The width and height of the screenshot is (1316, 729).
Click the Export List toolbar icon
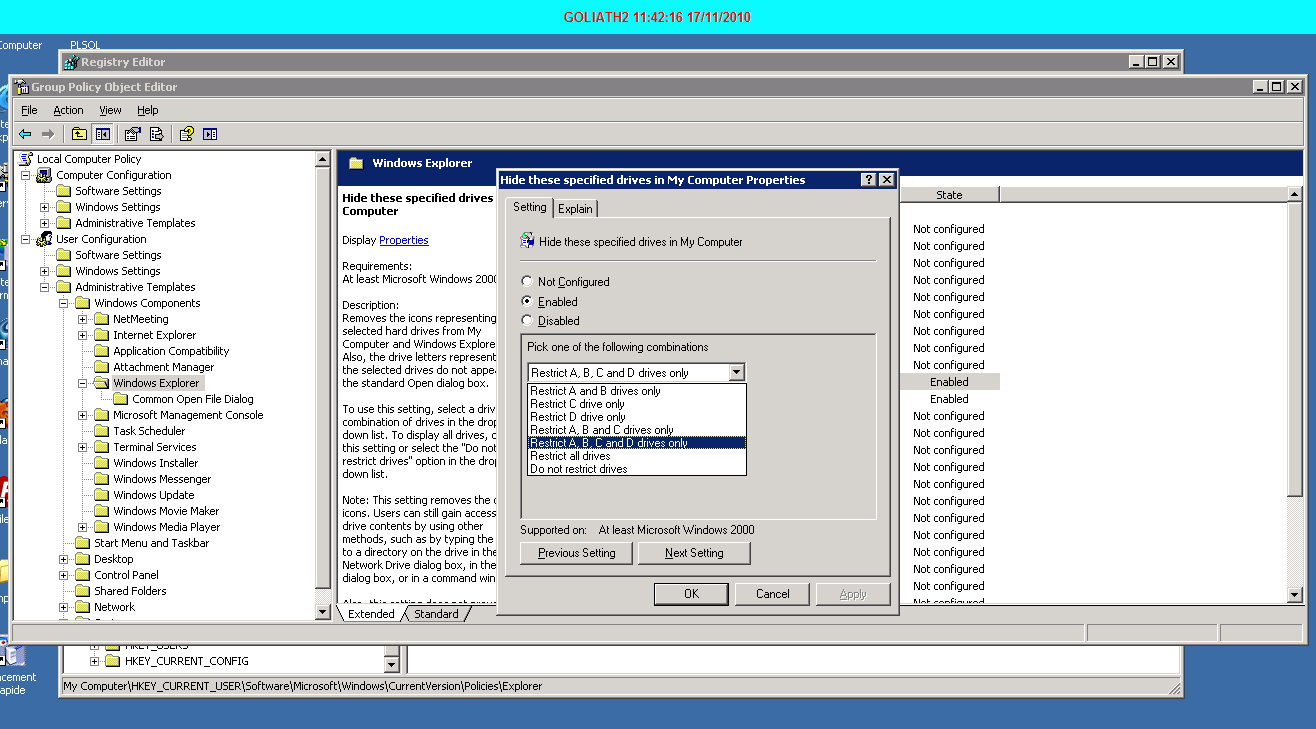(156, 134)
